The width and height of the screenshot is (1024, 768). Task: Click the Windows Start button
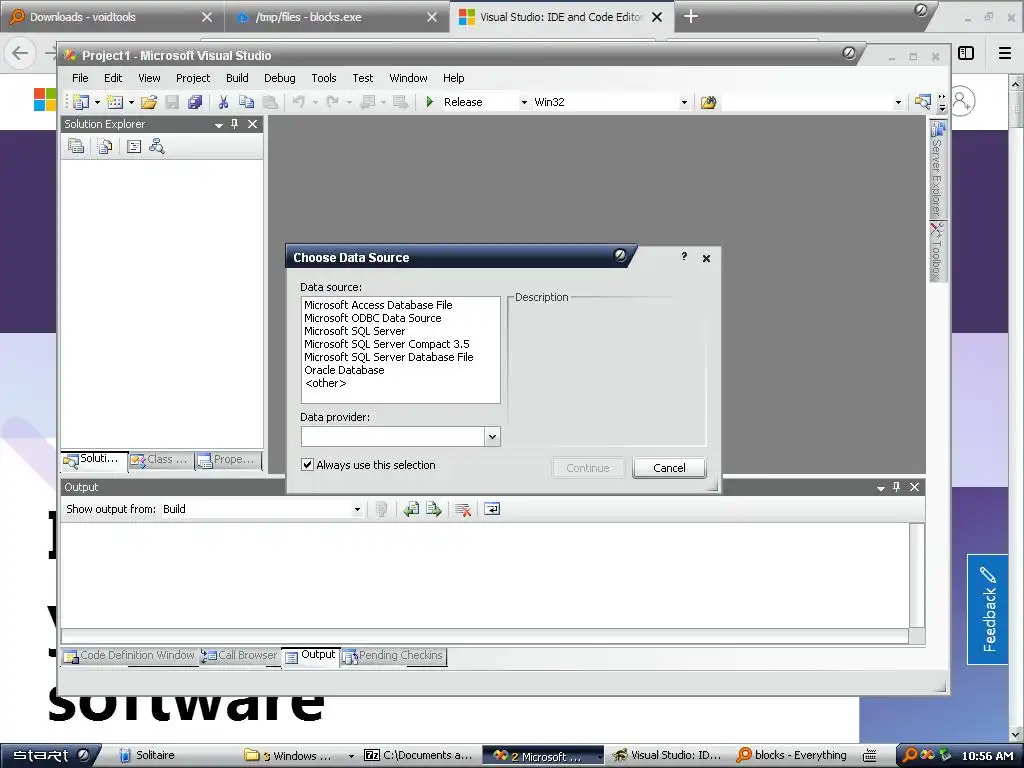(x=50, y=756)
